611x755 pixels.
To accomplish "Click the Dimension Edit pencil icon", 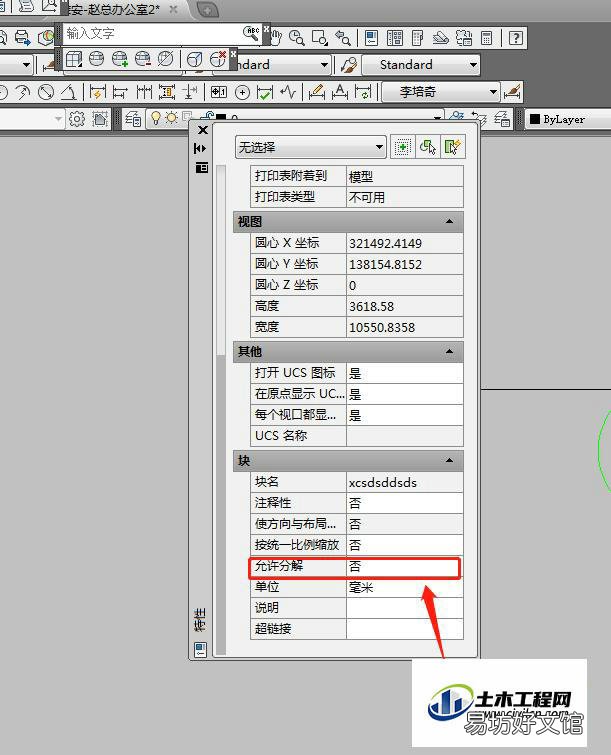I will tap(316, 92).
